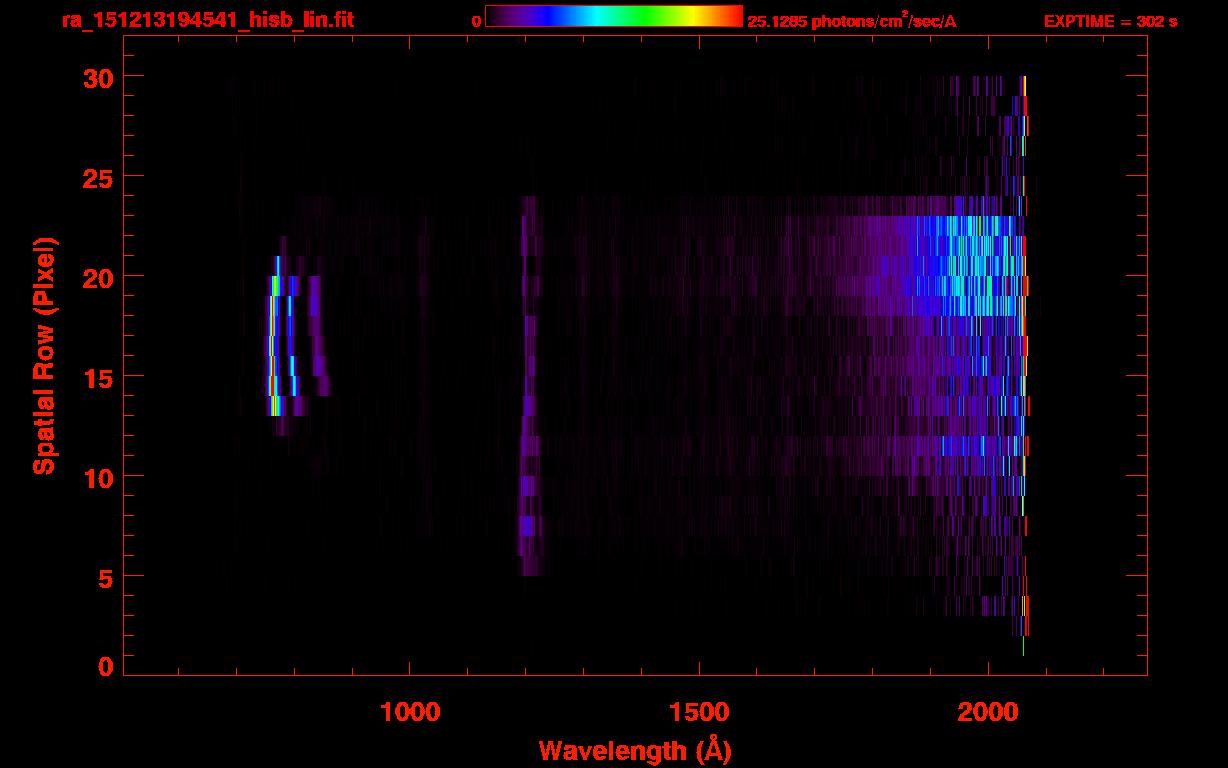Click the spatial row 15 tick label
The image size is (1228, 768).
click(x=98, y=377)
